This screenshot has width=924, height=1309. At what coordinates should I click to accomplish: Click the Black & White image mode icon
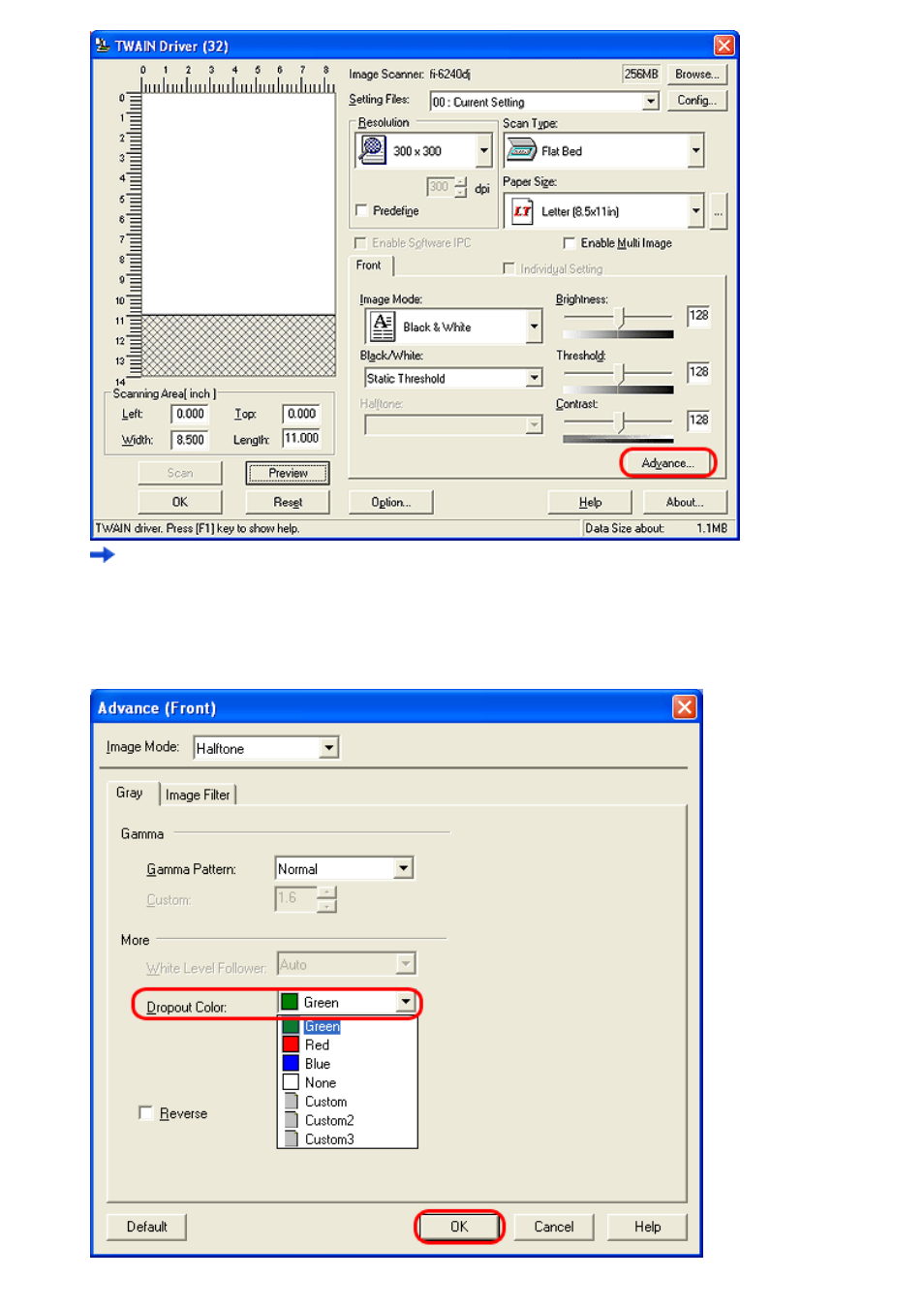383,327
